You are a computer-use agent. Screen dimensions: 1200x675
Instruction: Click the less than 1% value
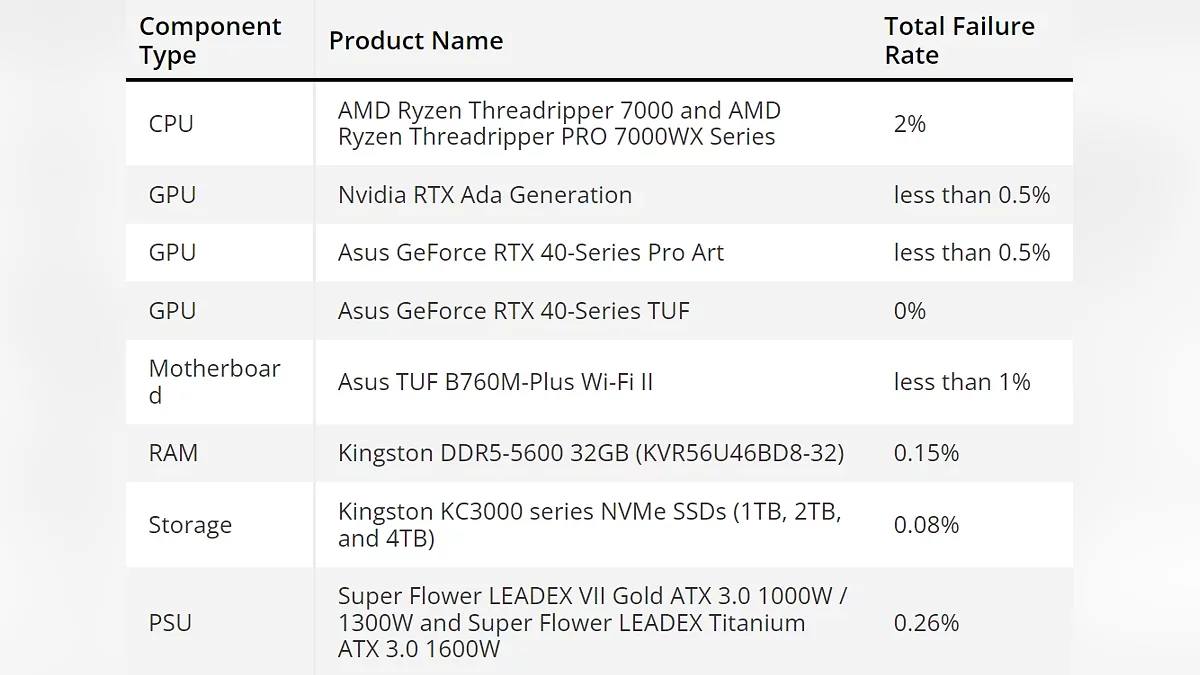pyautogui.click(x=962, y=382)
